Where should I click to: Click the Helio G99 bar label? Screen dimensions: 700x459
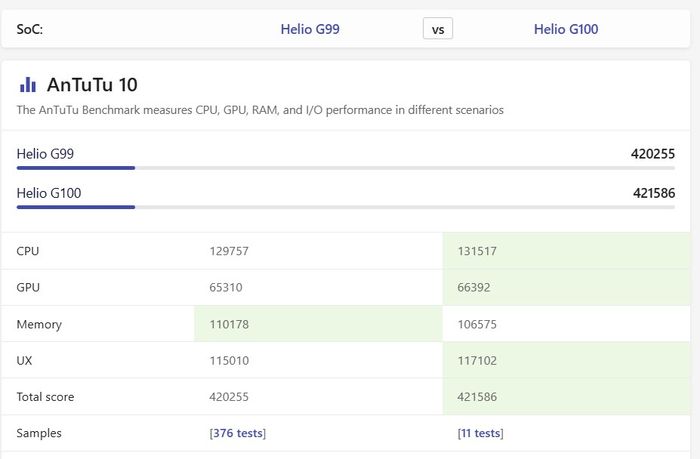click(45, 154)
